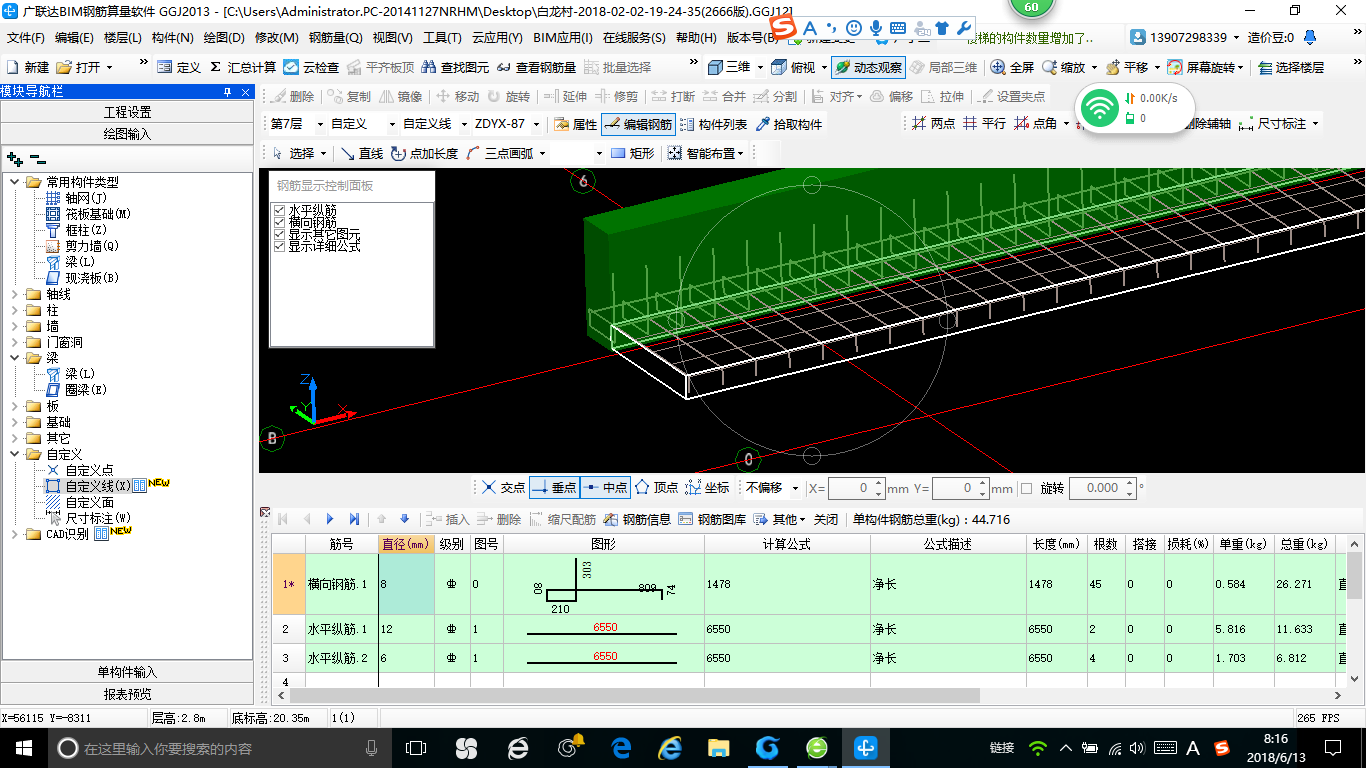Enable the 旋转 rotation checkbox
Image resolution: width=1366 pixels, height=768 pixels.
[x=1026, y=488]
